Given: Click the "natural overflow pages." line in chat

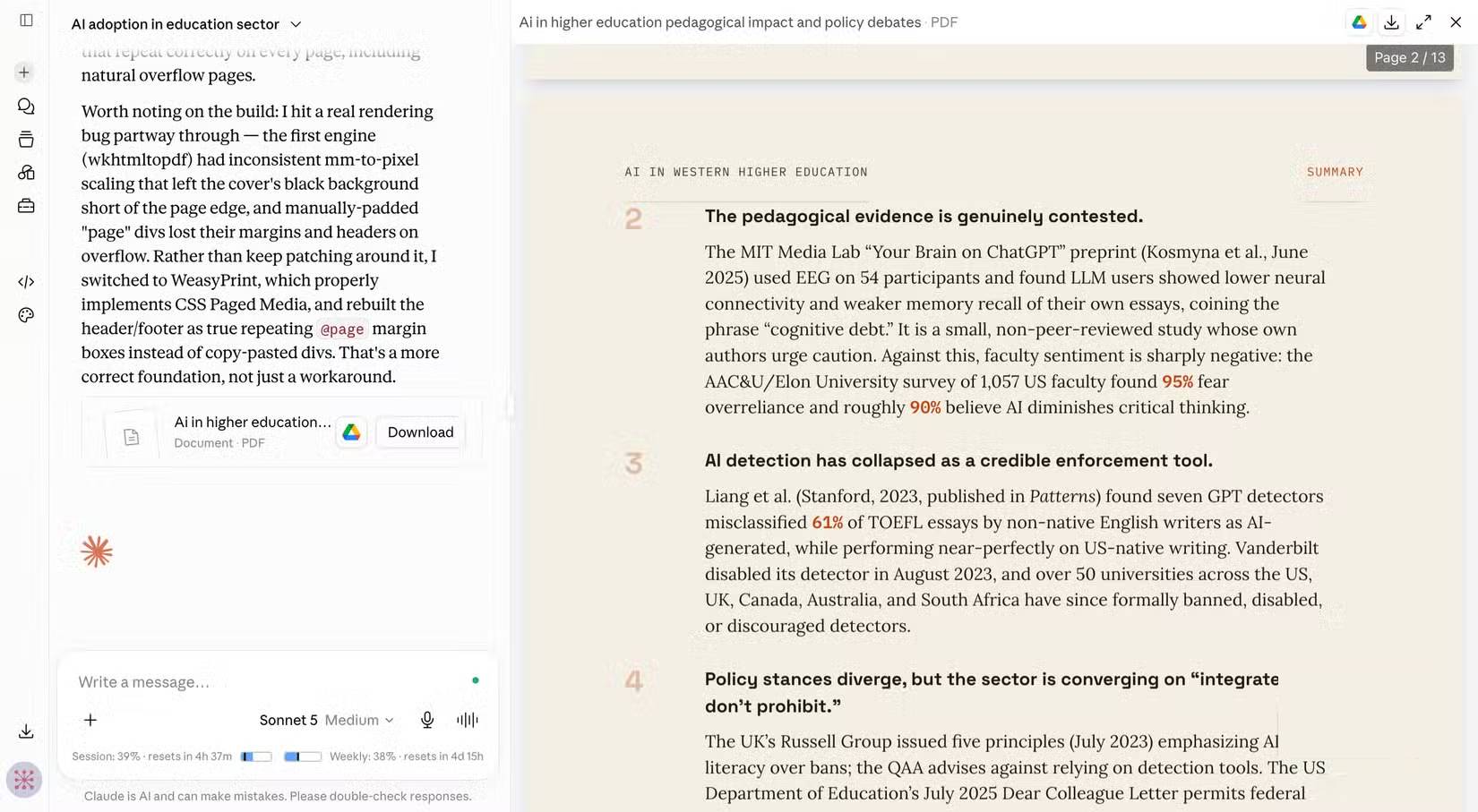Looking at the screenshot, I should [168, 75].
